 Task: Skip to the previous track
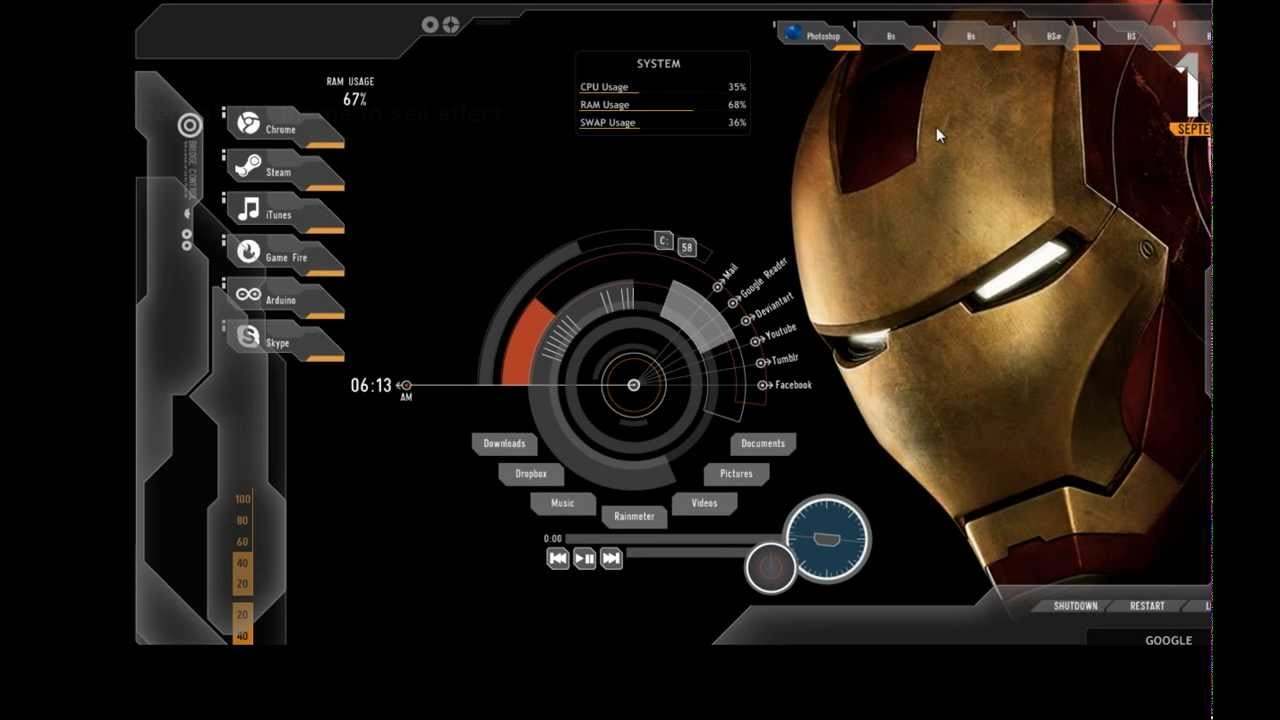tap(558, 559)
